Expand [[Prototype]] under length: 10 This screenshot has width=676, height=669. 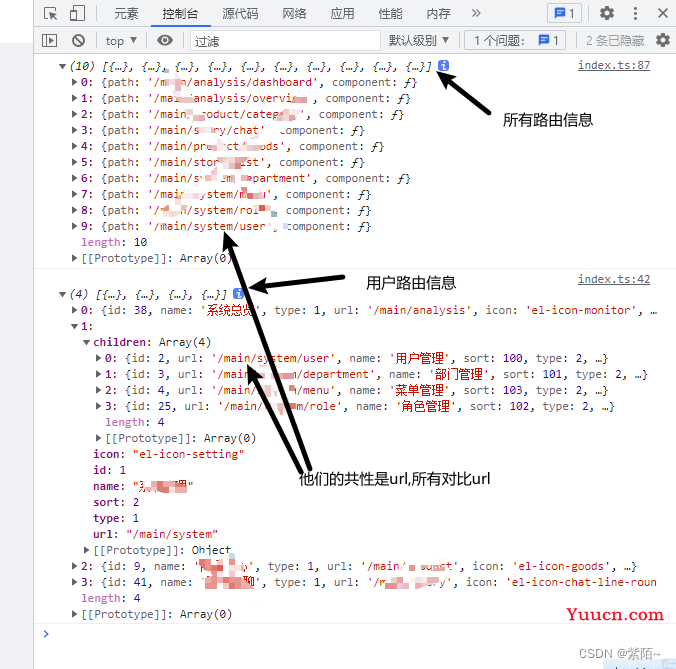tap(75, 258)
